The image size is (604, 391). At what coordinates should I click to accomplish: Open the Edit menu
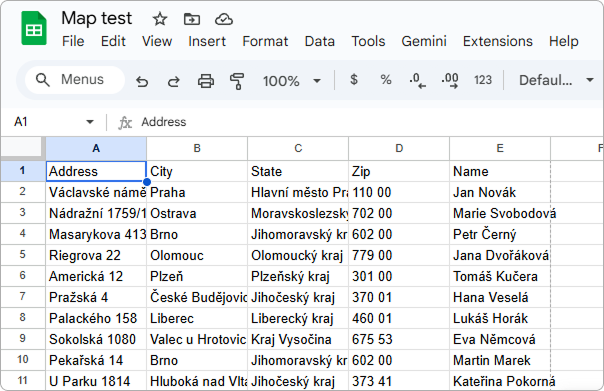[x=113, y=41]
